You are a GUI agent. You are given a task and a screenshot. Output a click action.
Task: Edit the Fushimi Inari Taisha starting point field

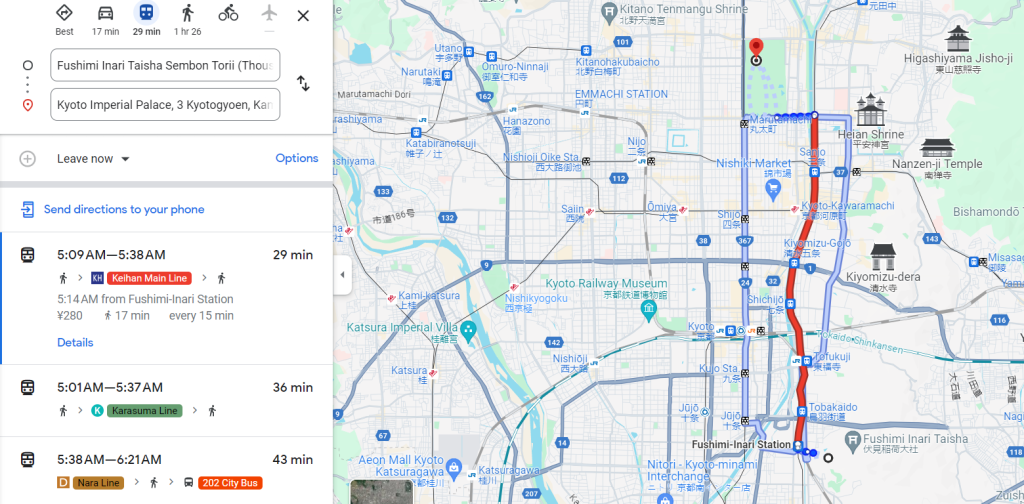pos(165,65)
